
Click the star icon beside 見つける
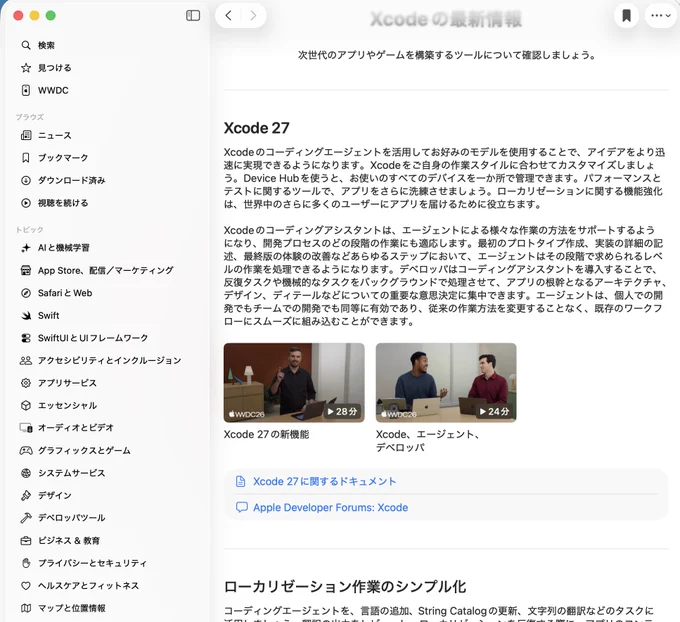26,68
